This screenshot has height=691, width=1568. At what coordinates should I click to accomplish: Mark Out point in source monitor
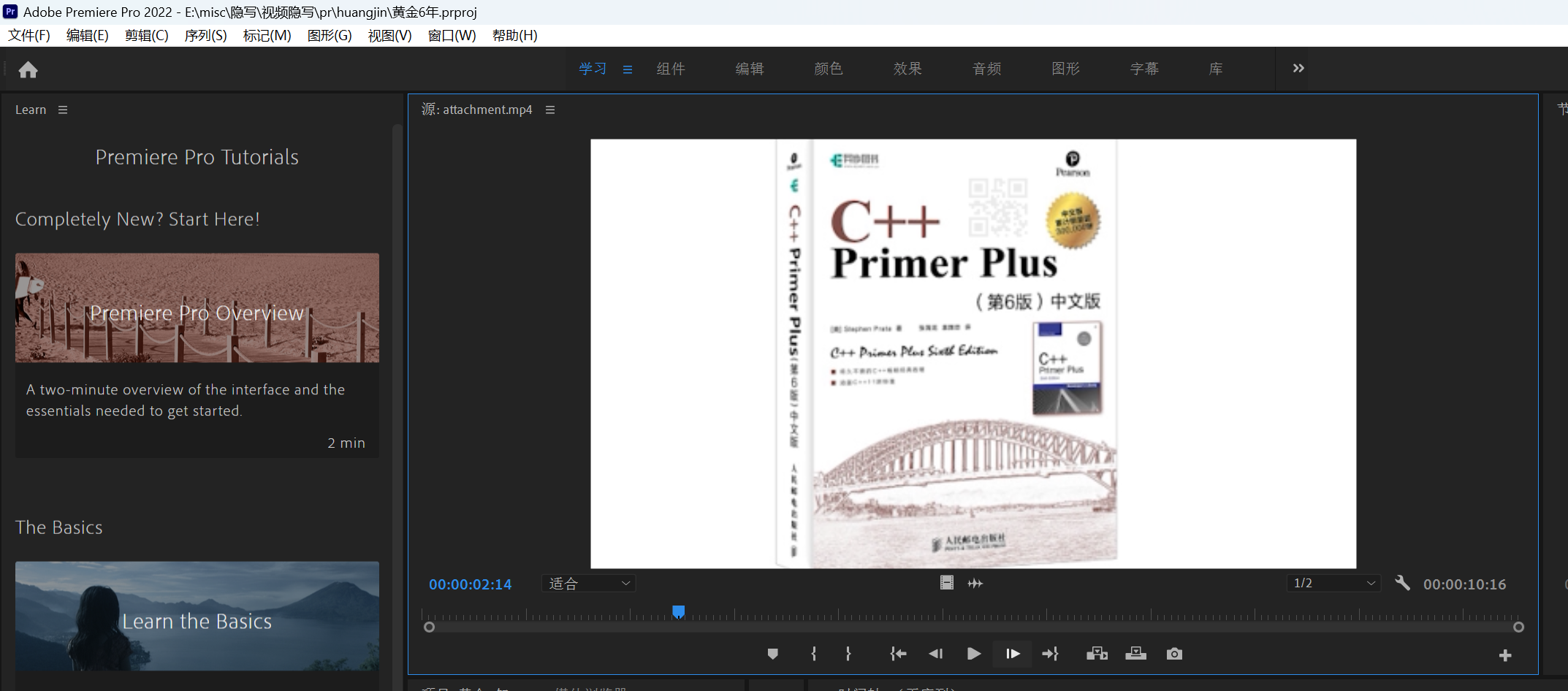pos(848,654)
